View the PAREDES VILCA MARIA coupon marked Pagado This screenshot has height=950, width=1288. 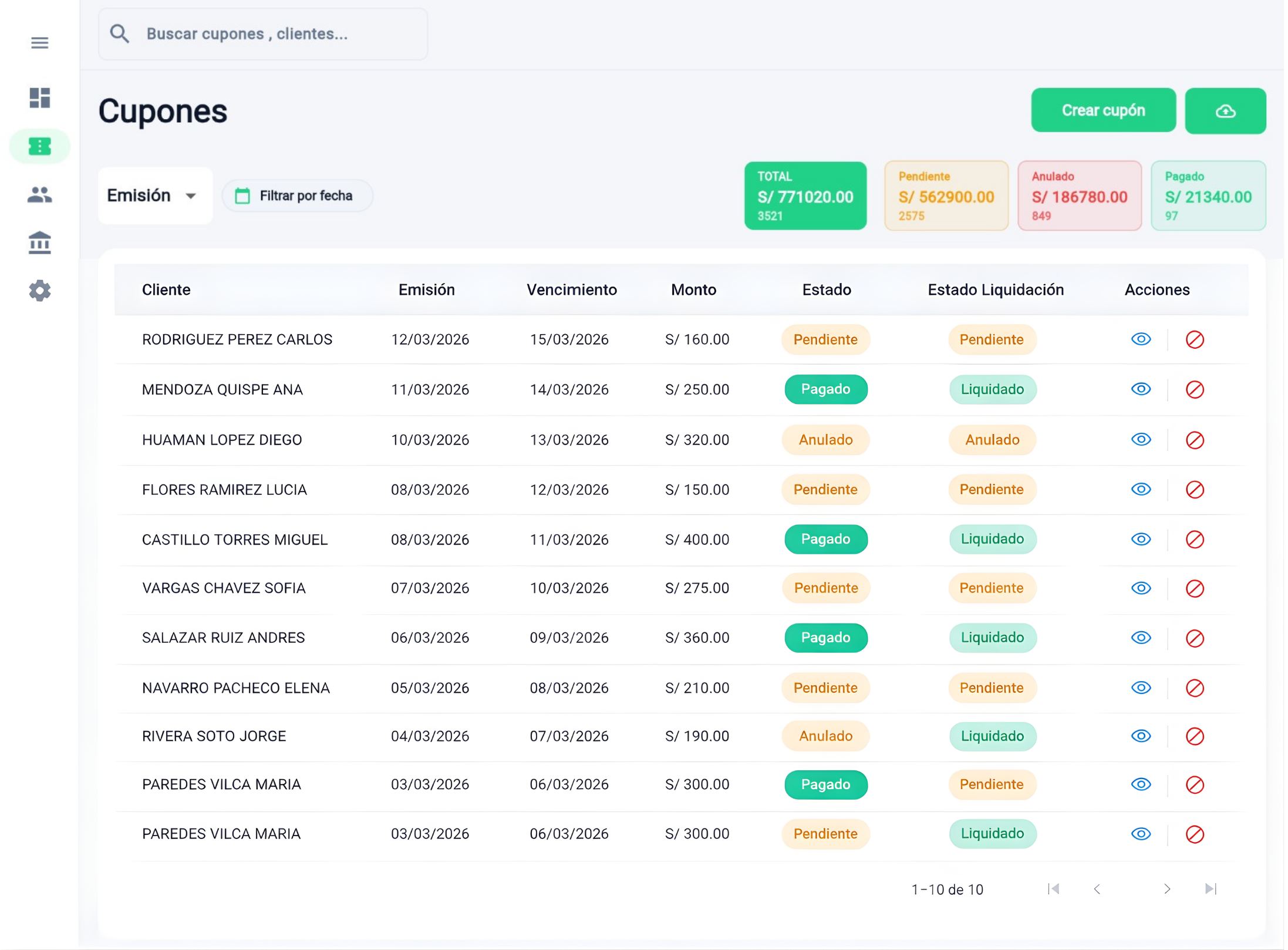click(1141, 785)
